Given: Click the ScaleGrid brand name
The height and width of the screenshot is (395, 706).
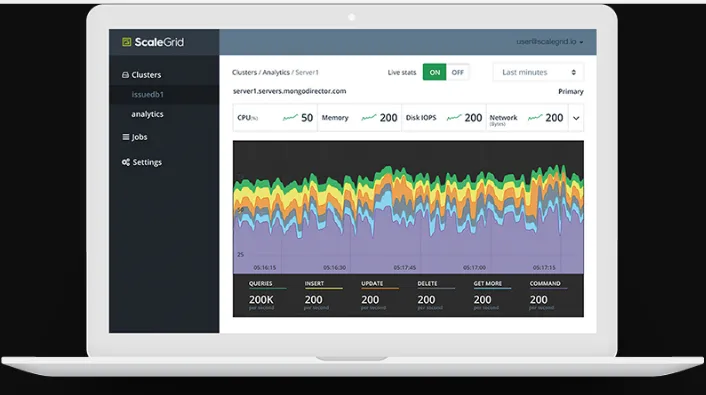Looking at the screenshot, I should coord(159,42).
